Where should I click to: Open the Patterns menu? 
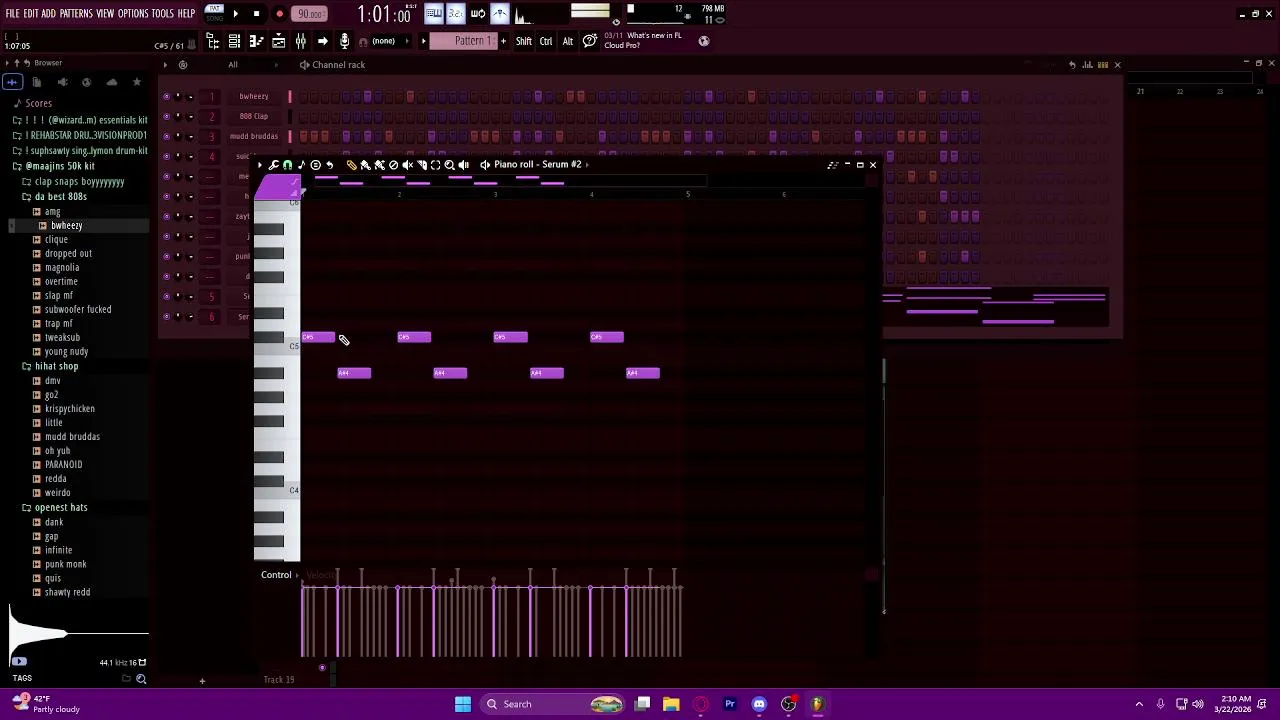(x=76, y=14)
